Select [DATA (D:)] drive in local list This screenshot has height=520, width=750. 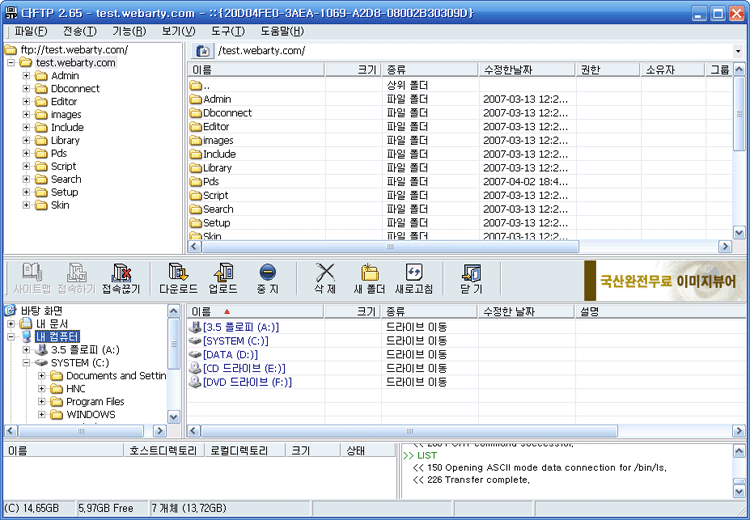pyautogui.click(x=231, y=355)
